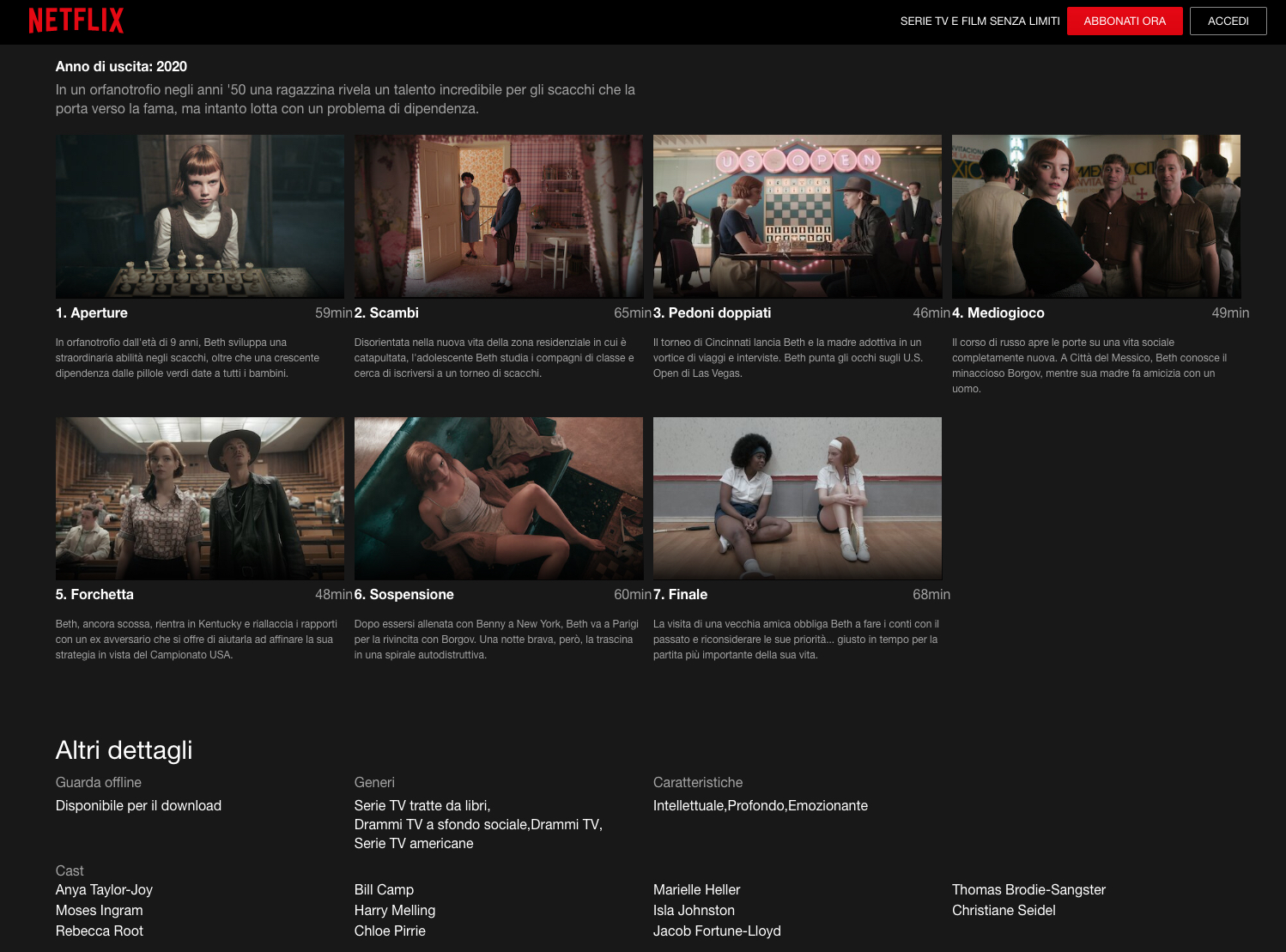Open genre 'Serie TV tratte da libri'
Image resolution: width=1286 pixels, height=952 pixels.
pos(421,806)
